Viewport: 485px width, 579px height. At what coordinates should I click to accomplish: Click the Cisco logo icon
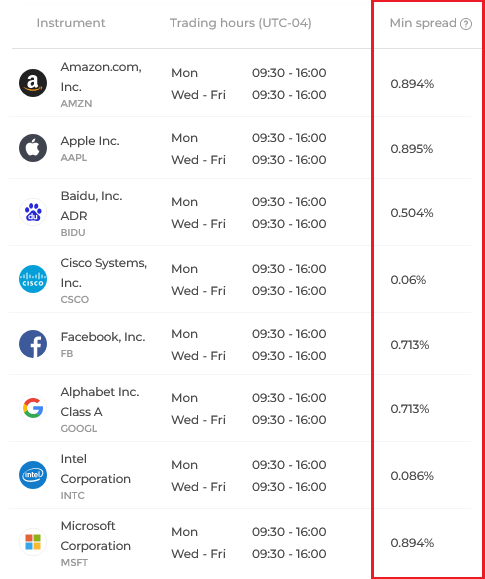click(33, 279)
